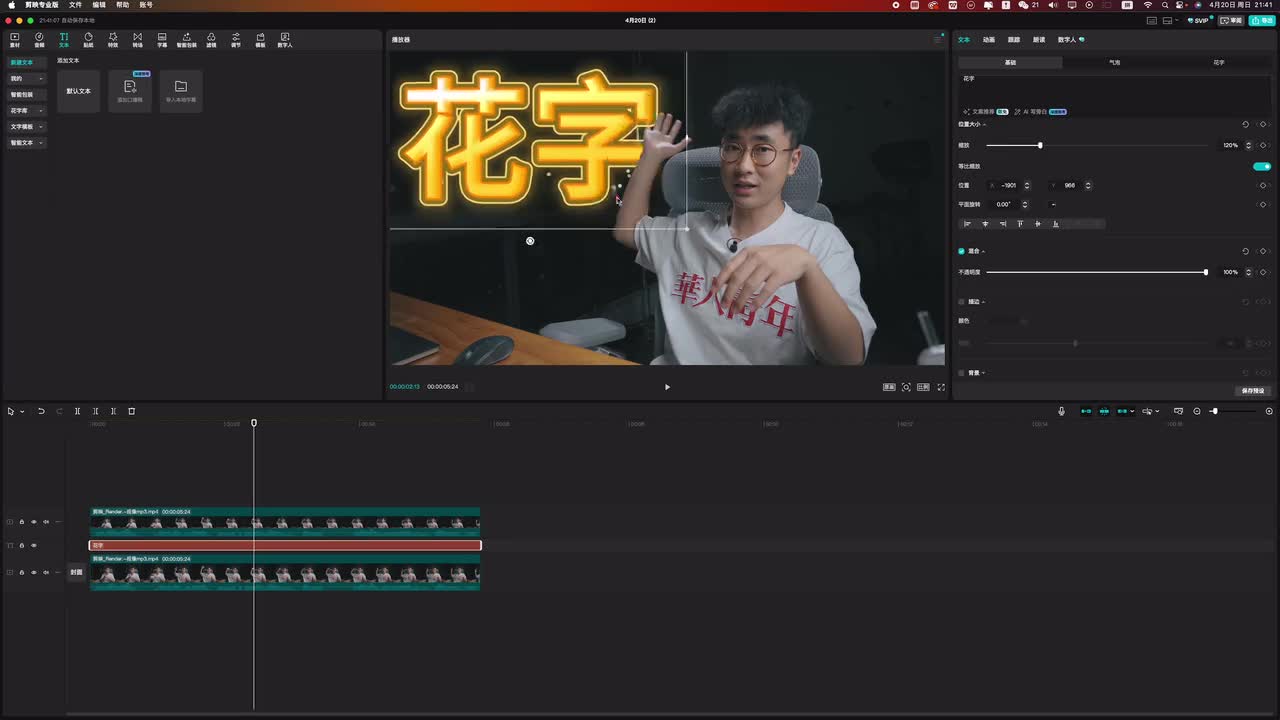Image resolution: width=1280 pixels, height=720 pixels.
Task: Click the 不透明度 opacity slider handle
Action: click(x=1205, y=272)
